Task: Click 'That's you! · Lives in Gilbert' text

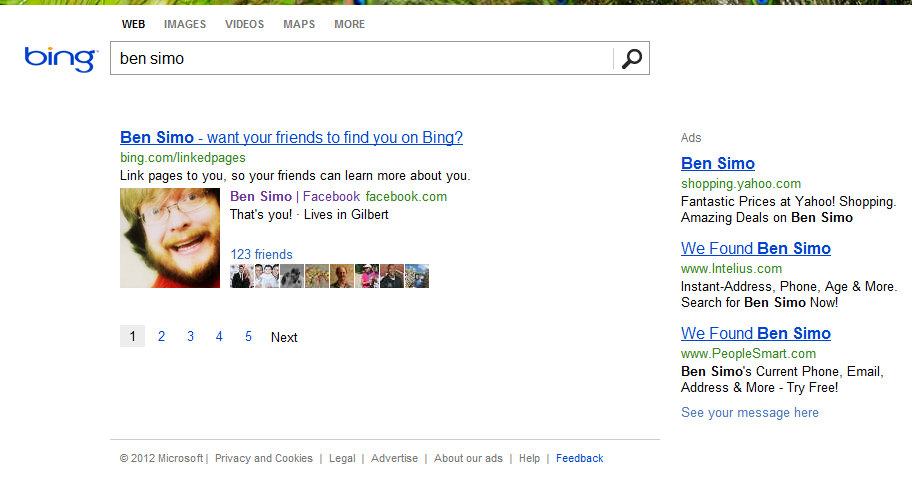Action: [309, 215]
